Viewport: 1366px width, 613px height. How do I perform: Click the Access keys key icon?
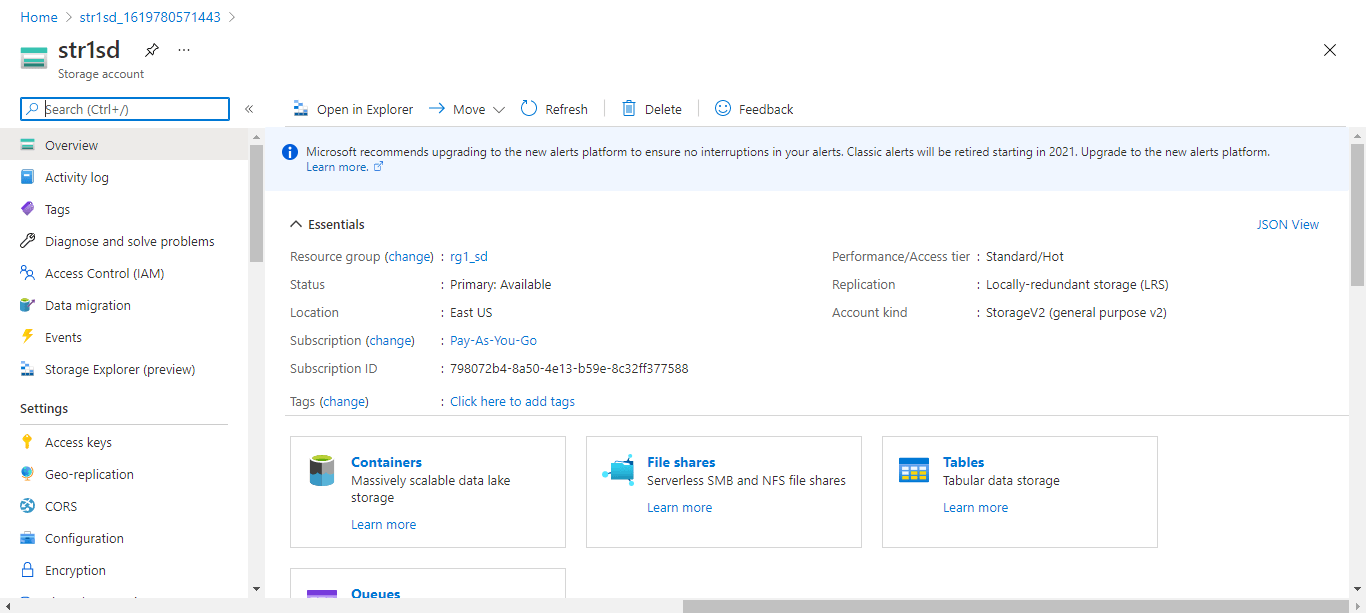click(x=28, y=442)
